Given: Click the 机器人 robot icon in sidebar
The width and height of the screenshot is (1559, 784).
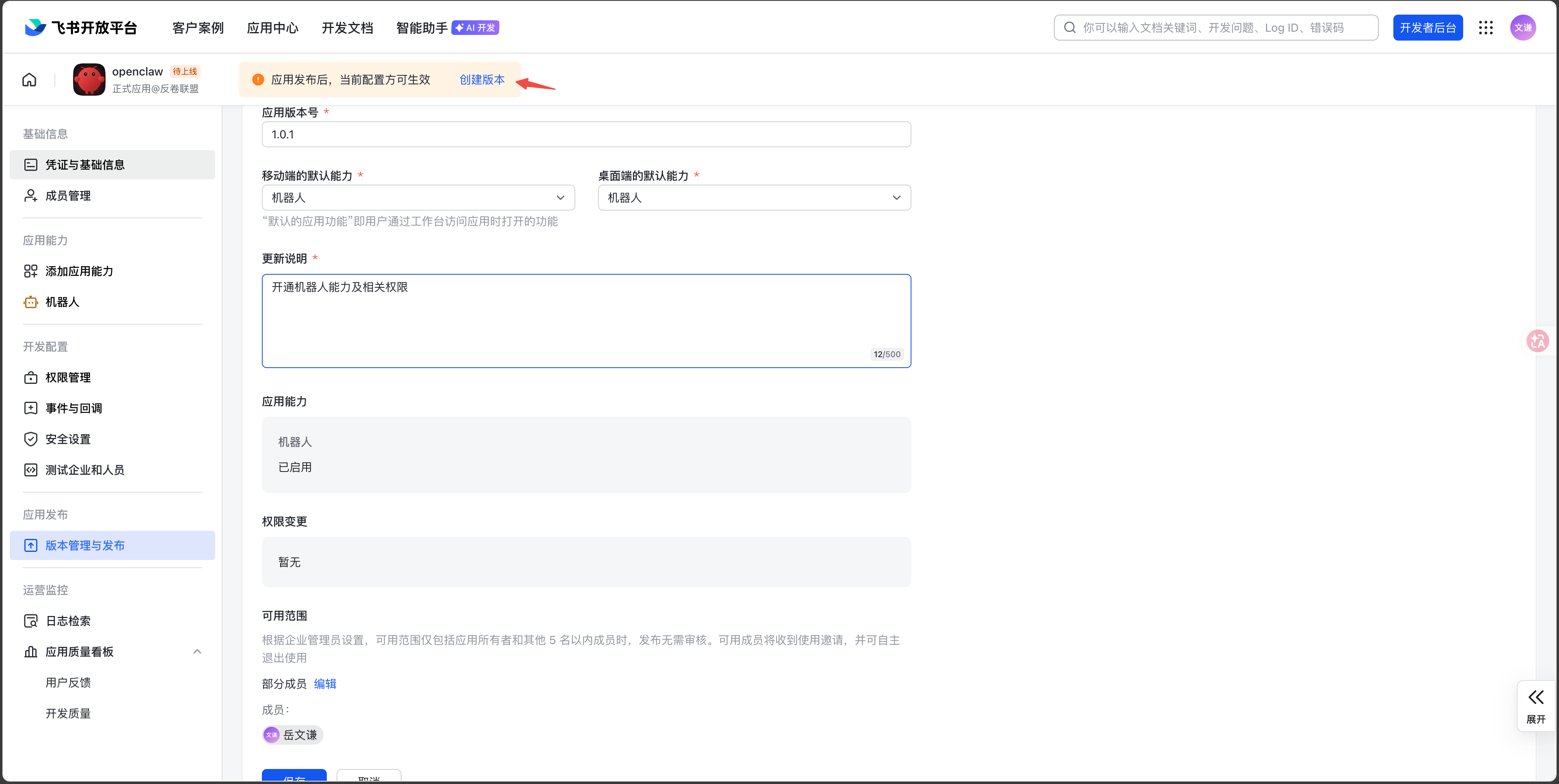Looking at the screenshot, I should (x=30, y=302).
